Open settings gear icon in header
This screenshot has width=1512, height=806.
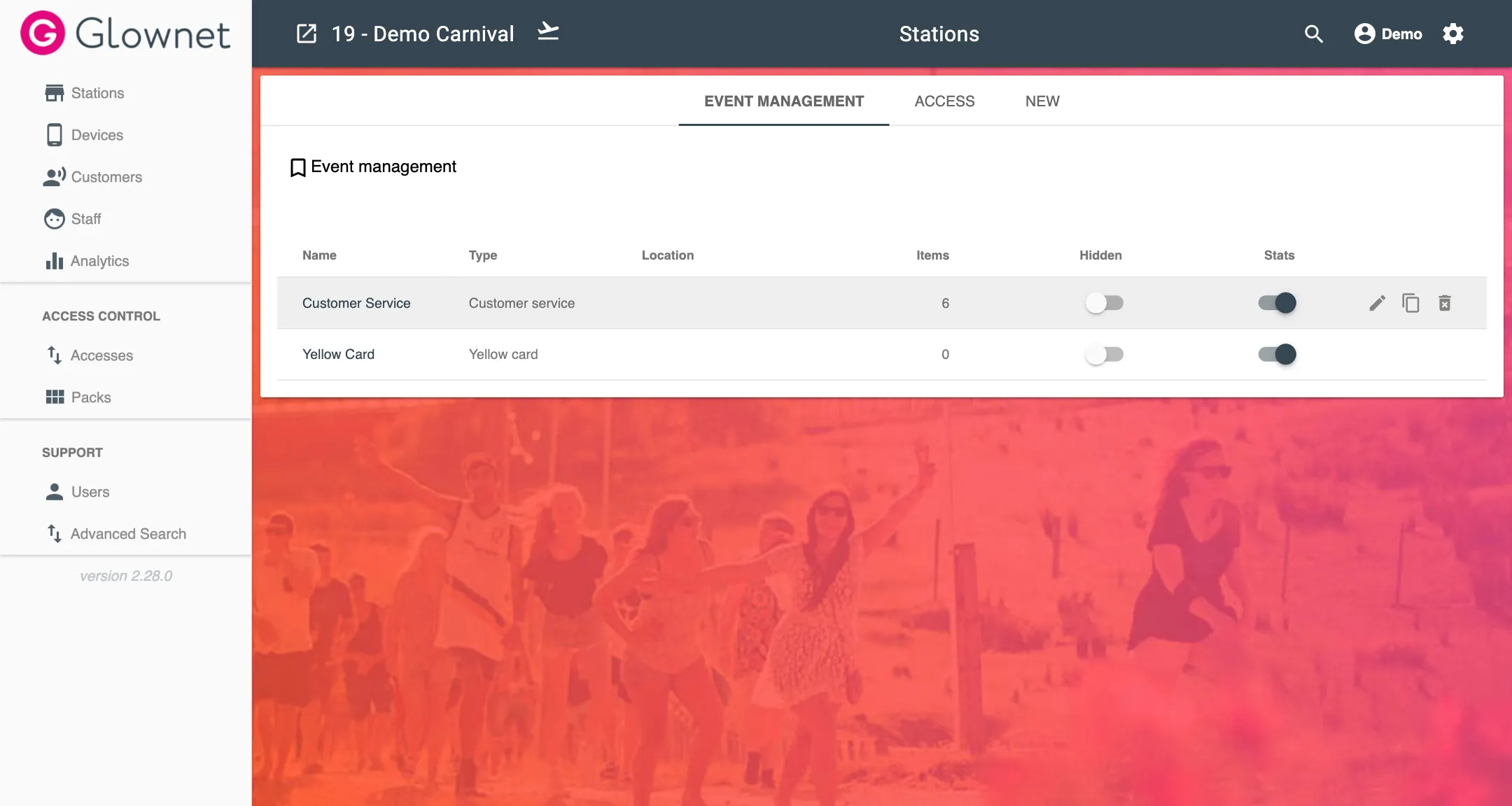point(1453,34)
